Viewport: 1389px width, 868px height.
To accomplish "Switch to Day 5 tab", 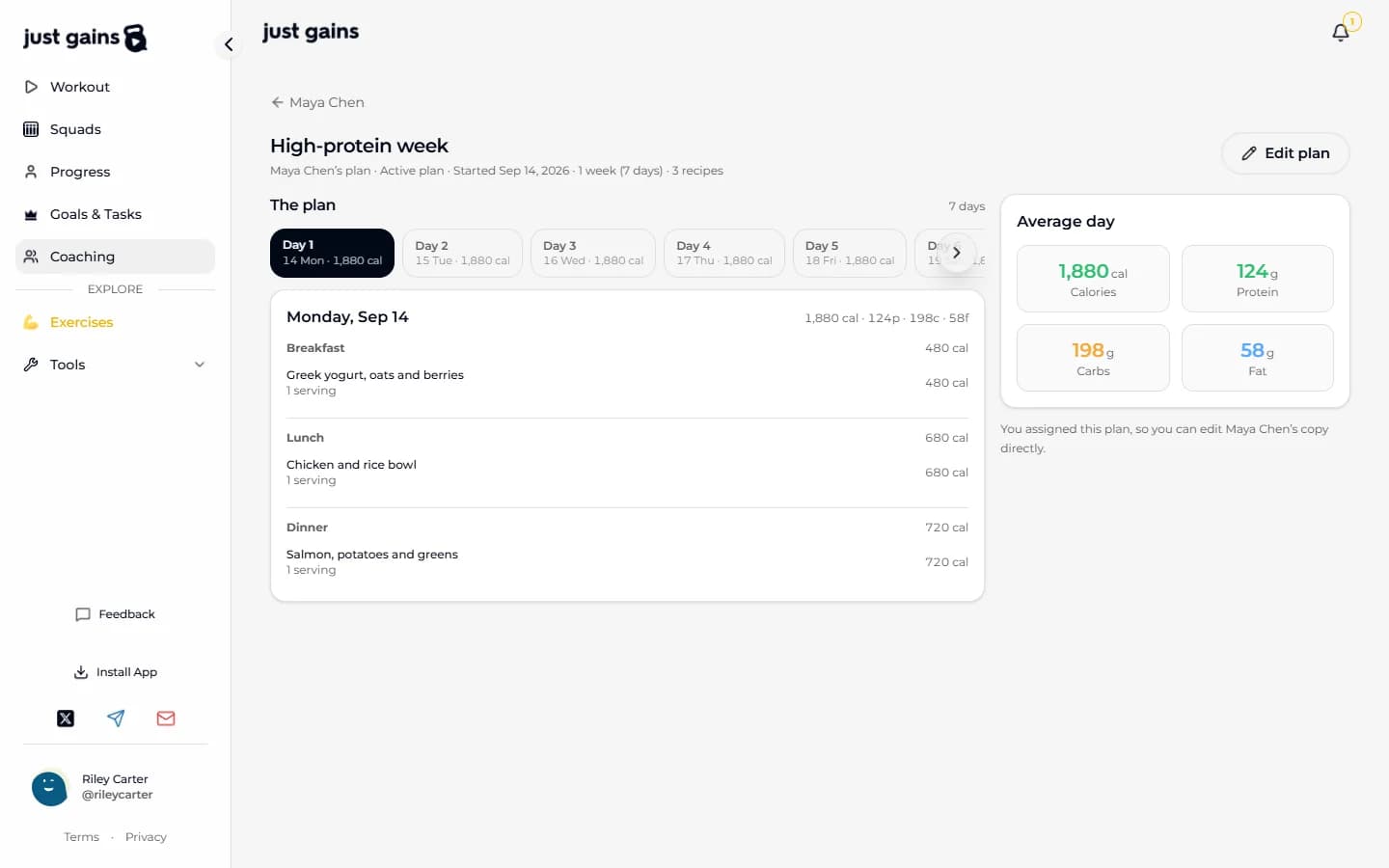I will pos(850,253).
